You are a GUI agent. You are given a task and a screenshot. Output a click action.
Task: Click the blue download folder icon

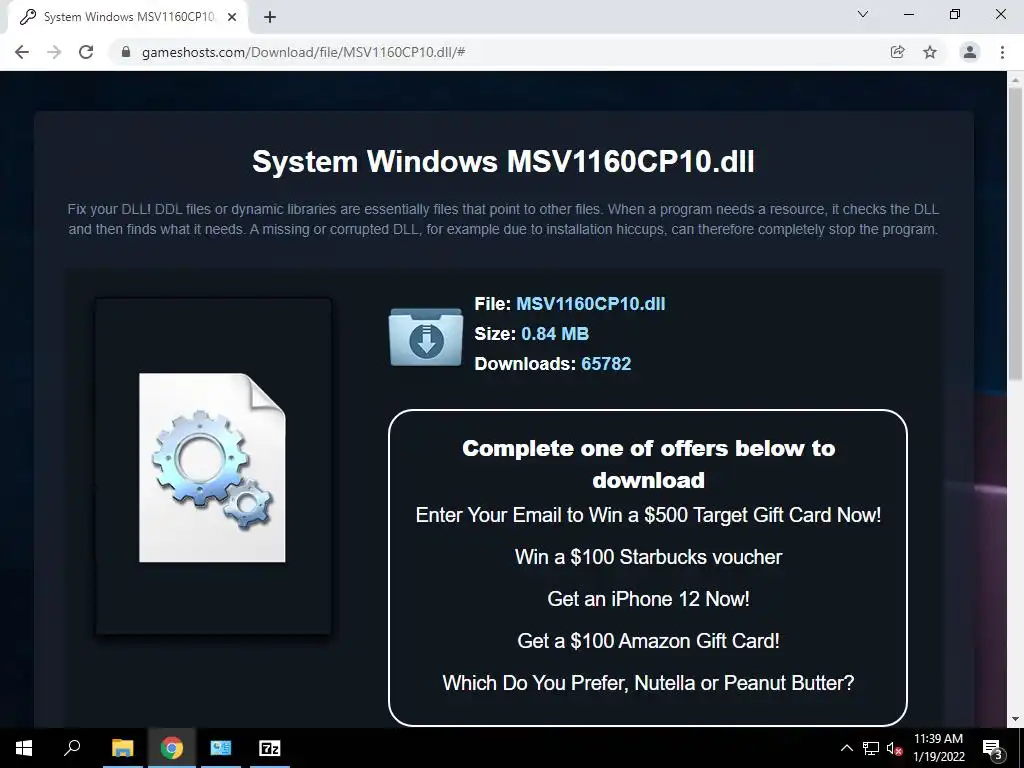pyautogui.click(x=426, y=336)
